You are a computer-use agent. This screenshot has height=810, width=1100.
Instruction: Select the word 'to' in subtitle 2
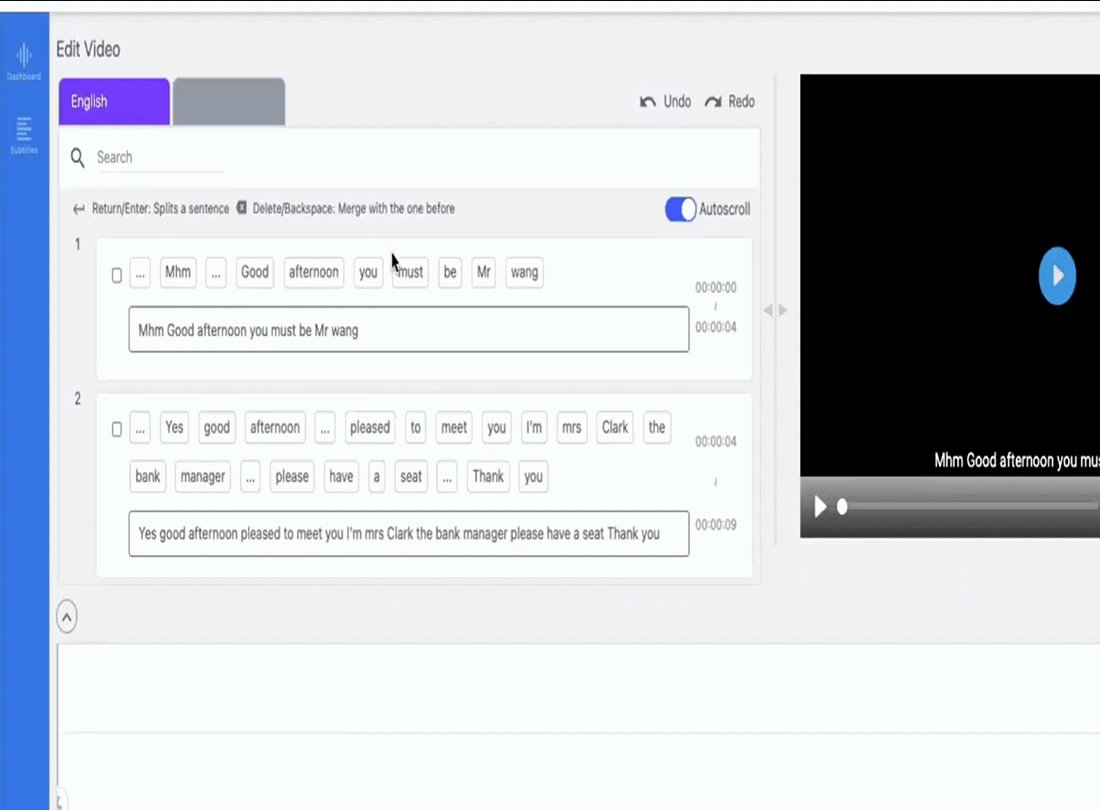[x=416, y=427]
